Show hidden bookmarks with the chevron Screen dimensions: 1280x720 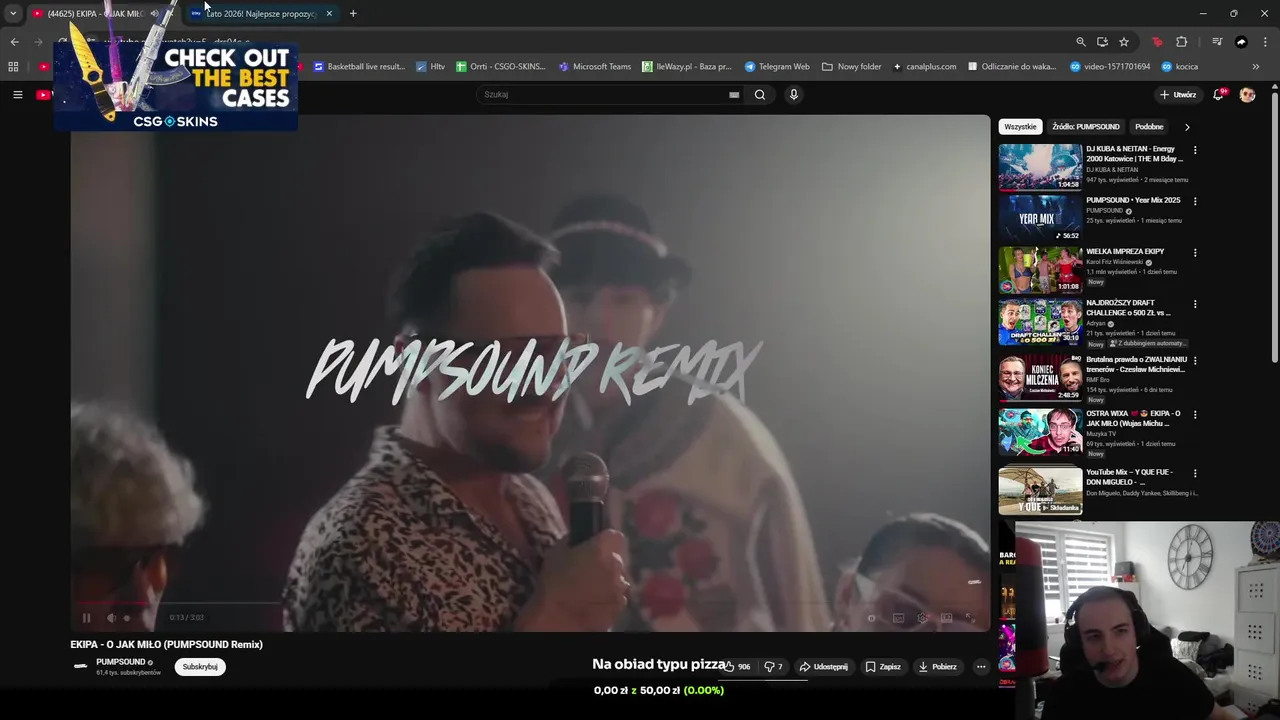tap(1256, 67)
